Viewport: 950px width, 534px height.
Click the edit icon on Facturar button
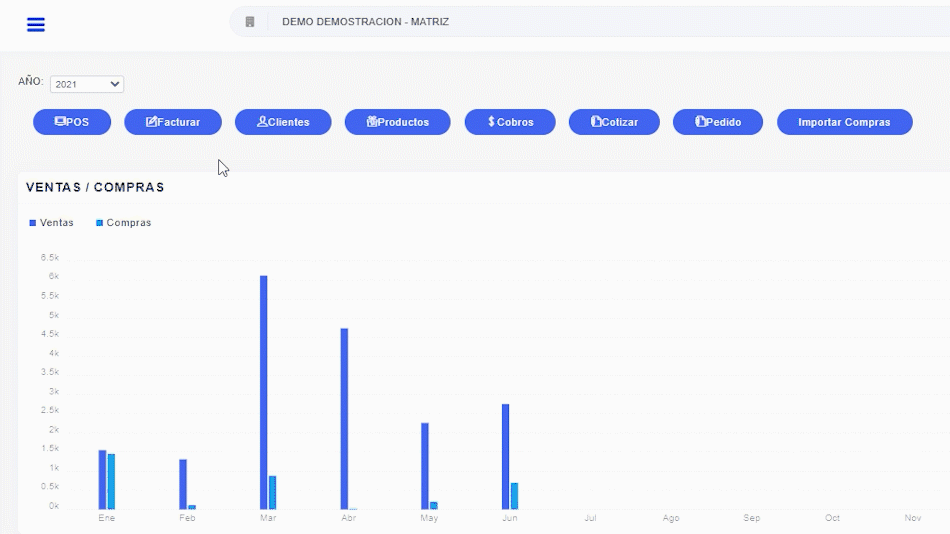[x=151, y=122]
